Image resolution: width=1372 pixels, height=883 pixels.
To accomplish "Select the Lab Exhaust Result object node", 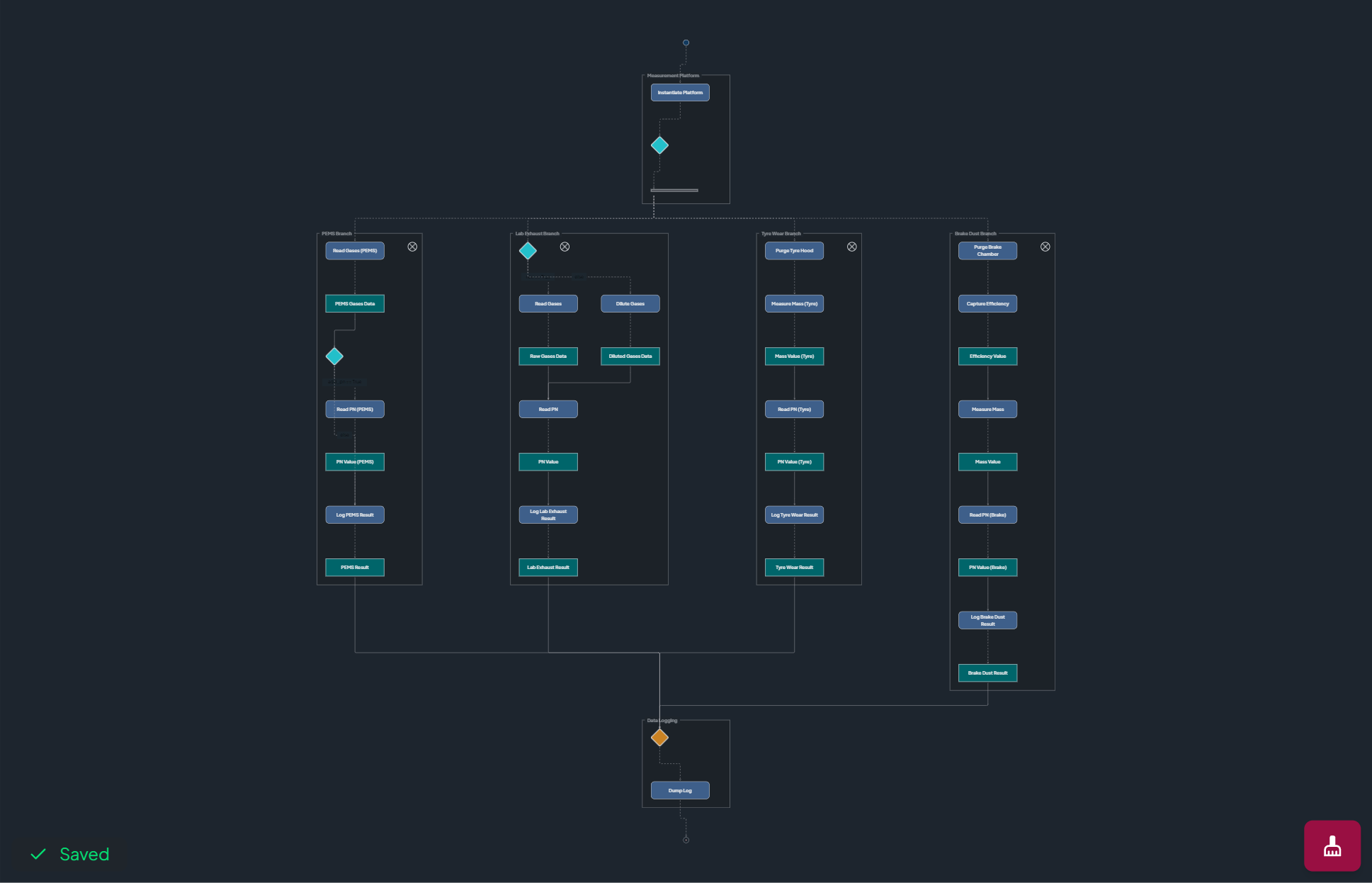I will tap(548, 568).
